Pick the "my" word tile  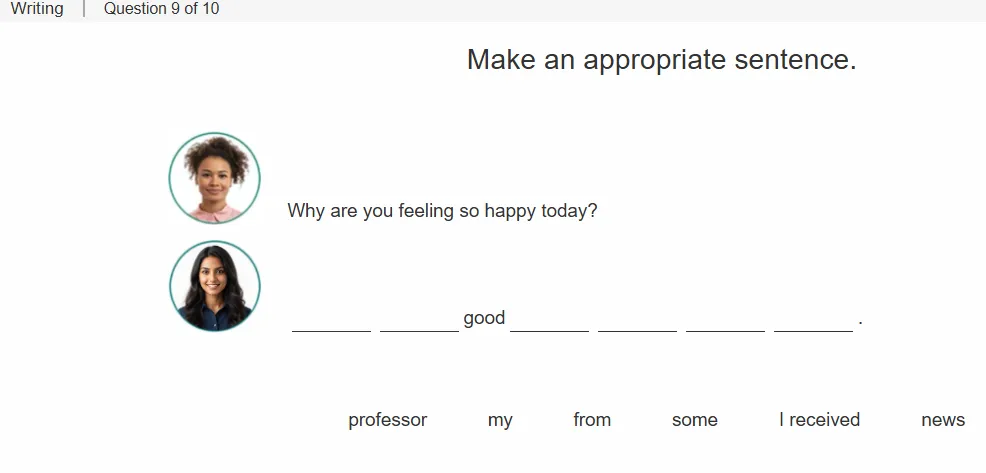click(x=500, y=420)
